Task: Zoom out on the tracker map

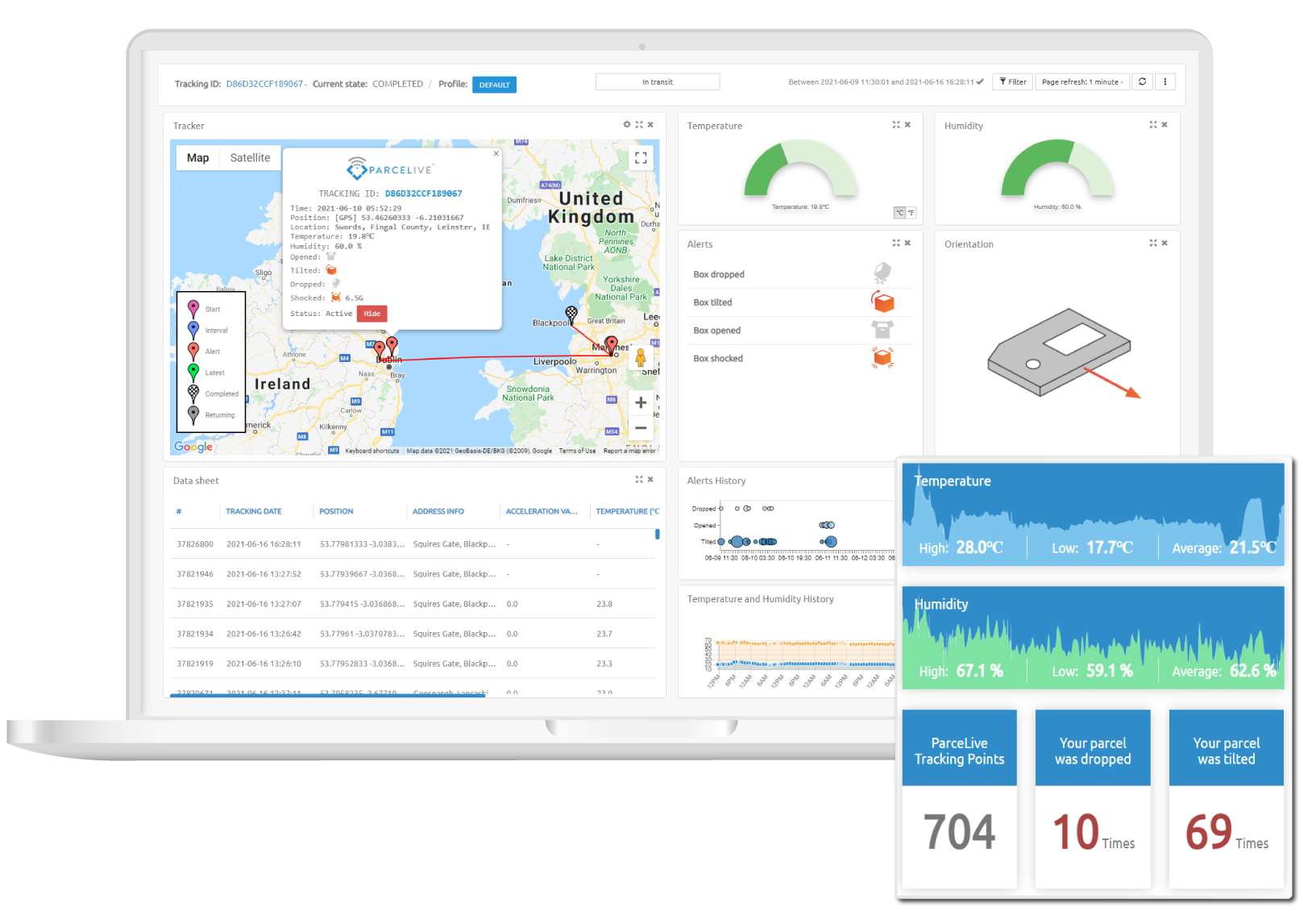Action: click(x=641, y=428)
